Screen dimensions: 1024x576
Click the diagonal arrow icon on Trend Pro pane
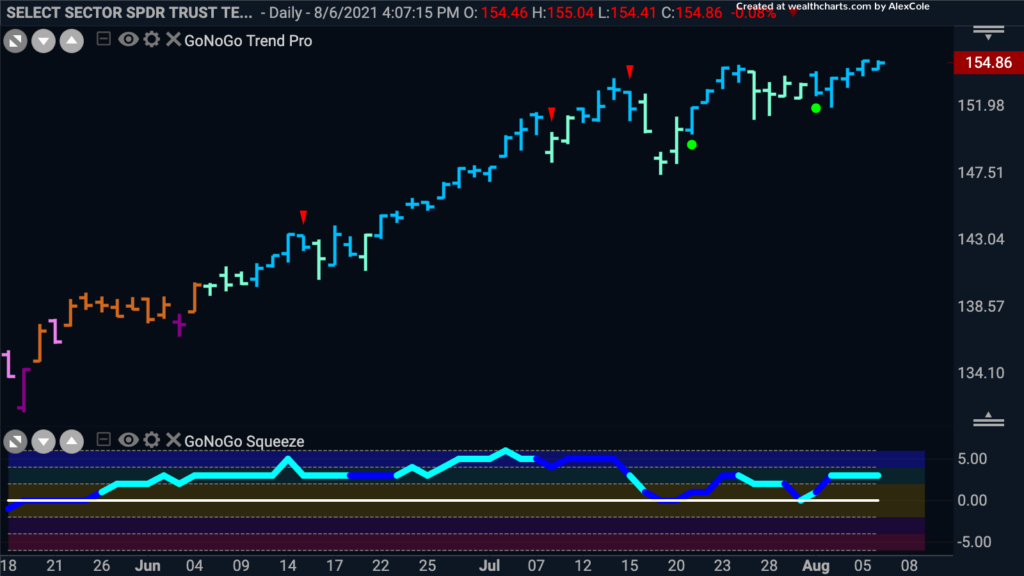point(15,42)
